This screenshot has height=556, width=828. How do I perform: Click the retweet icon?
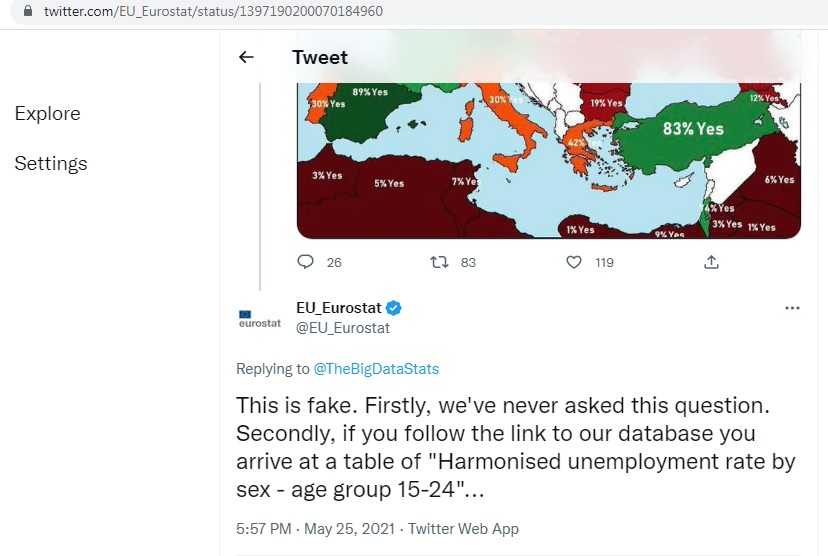pos(438,262)
